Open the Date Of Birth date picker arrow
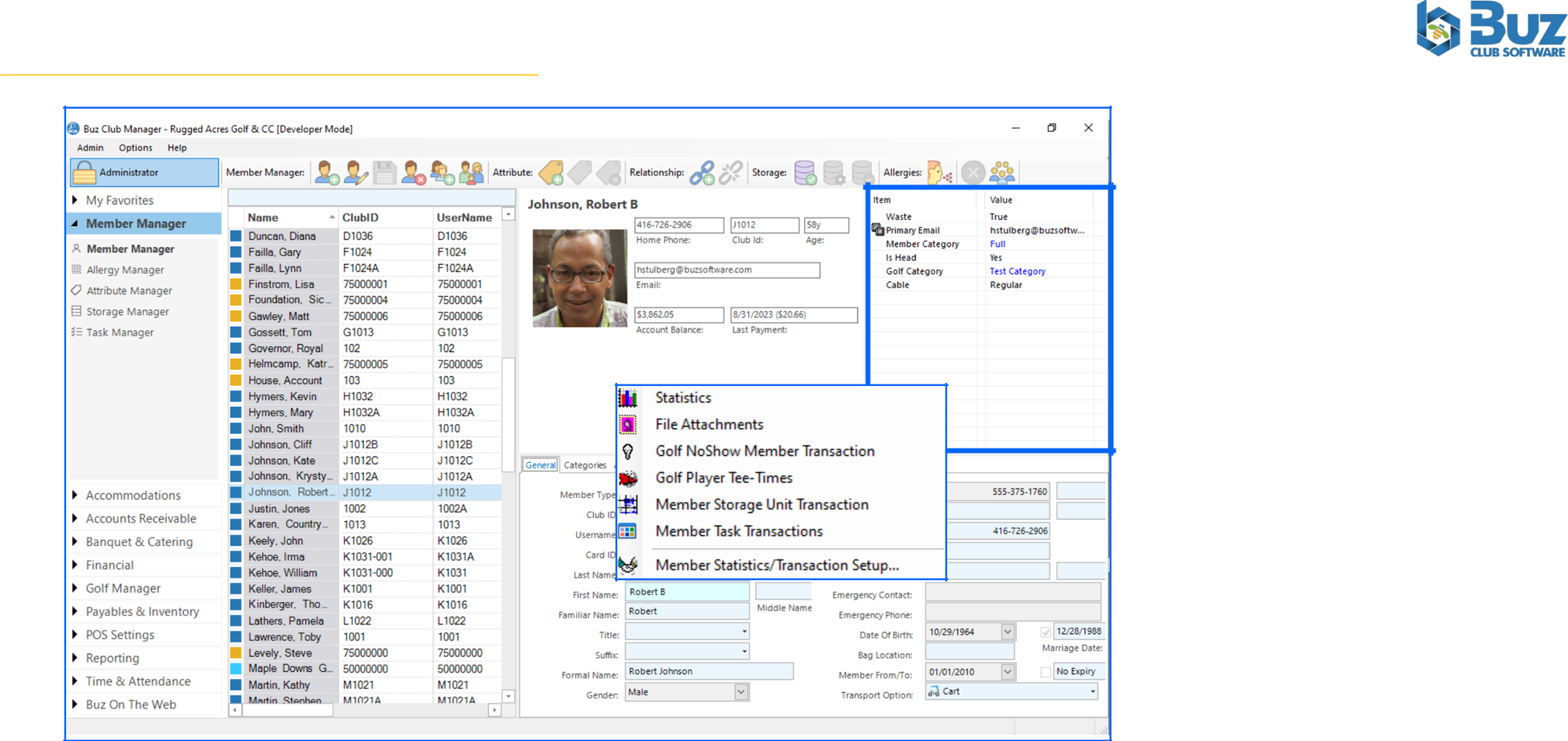 click(x=1008, y=632)
